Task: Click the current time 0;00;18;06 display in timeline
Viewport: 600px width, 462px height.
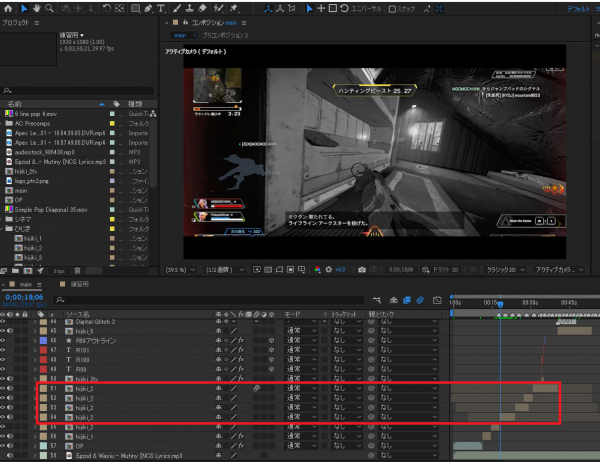Action: (x=24, y=297)
